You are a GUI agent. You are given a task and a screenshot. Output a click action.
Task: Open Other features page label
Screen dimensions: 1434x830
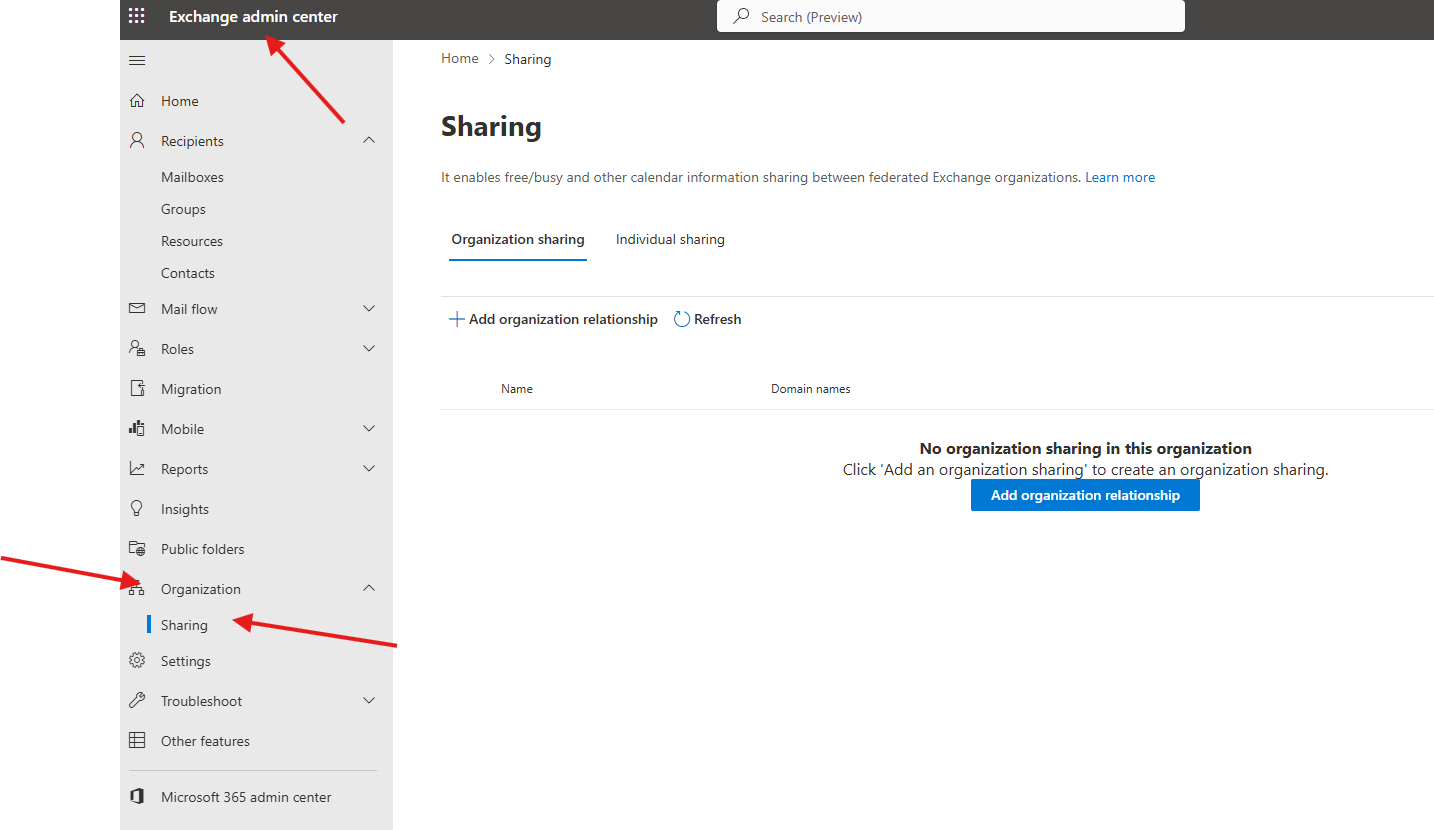(x=205, y=741)
